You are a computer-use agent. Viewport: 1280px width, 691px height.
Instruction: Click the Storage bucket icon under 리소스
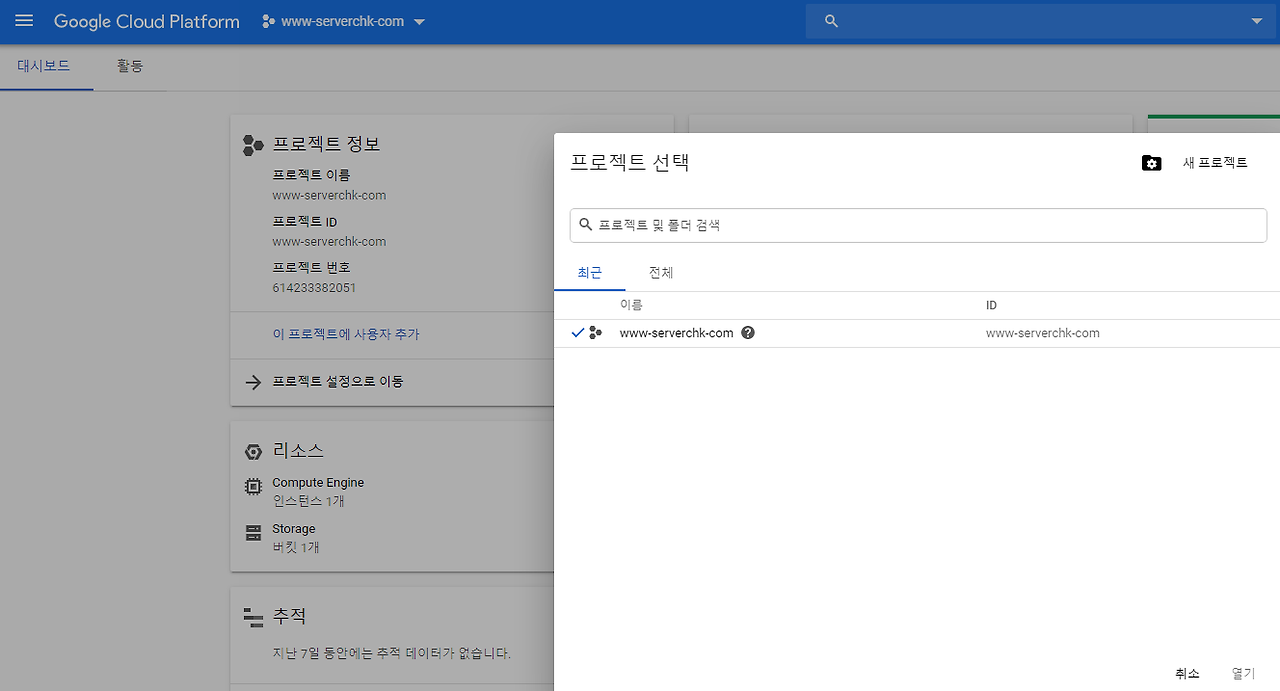(253, 532)
